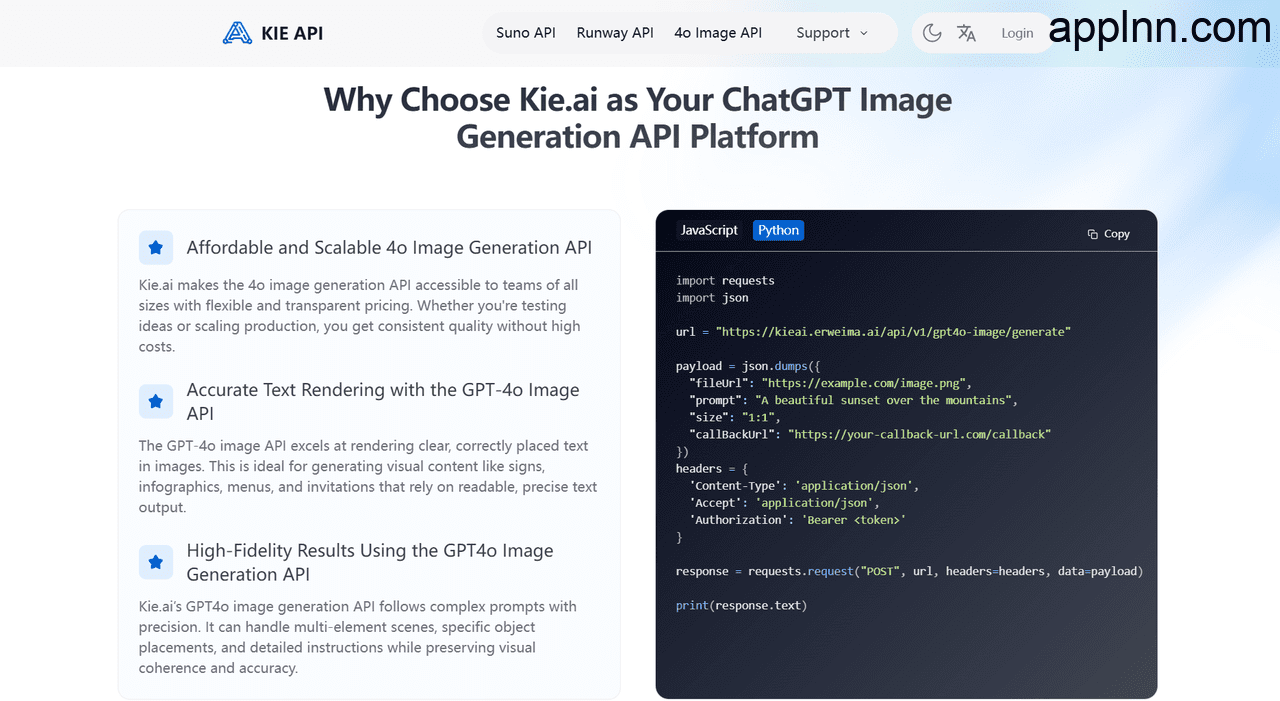Click the "callBackUrl" line in code

click(x=870, y=434)
